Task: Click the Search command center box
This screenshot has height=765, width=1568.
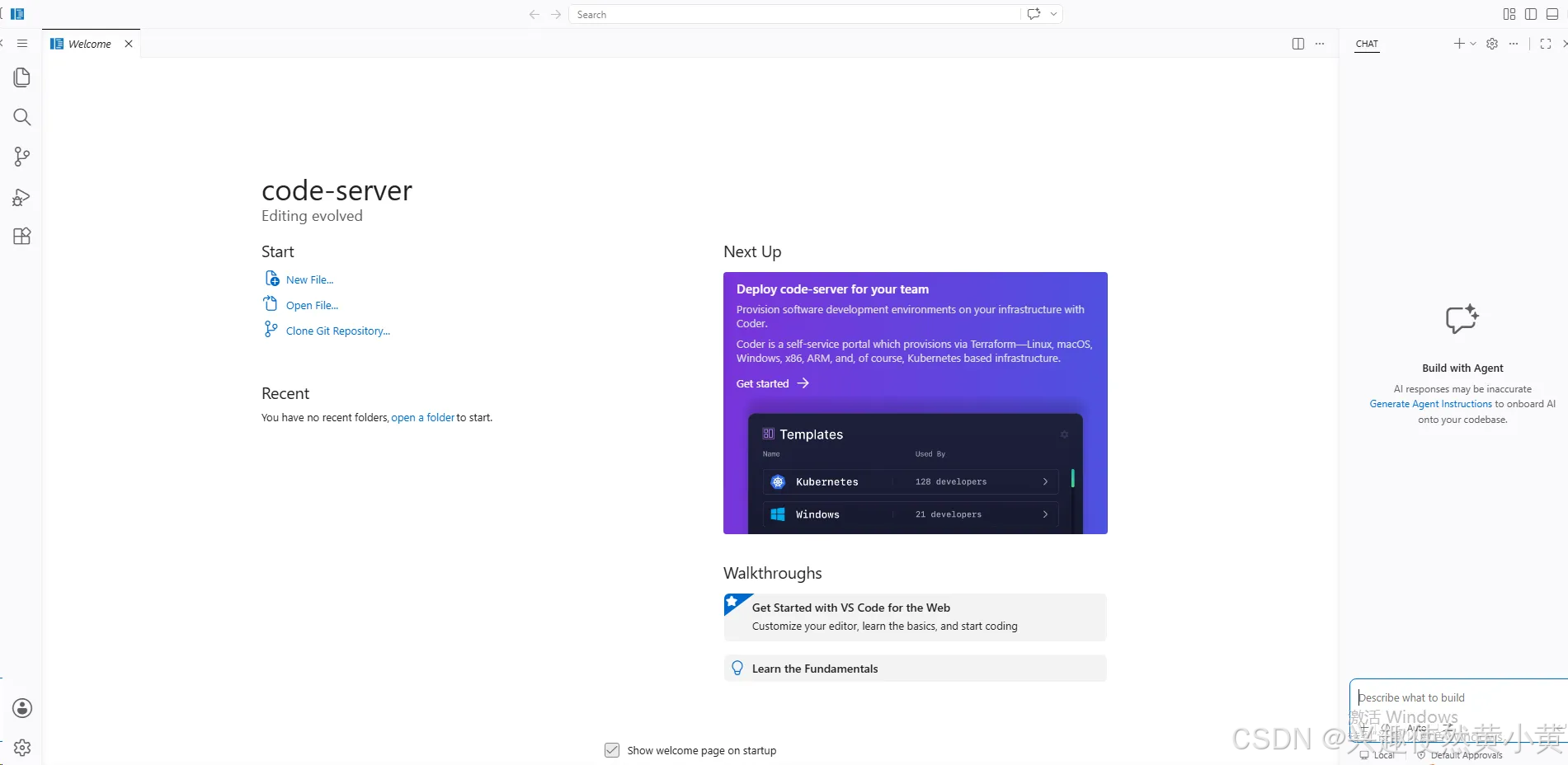Action: pos(794,14)
